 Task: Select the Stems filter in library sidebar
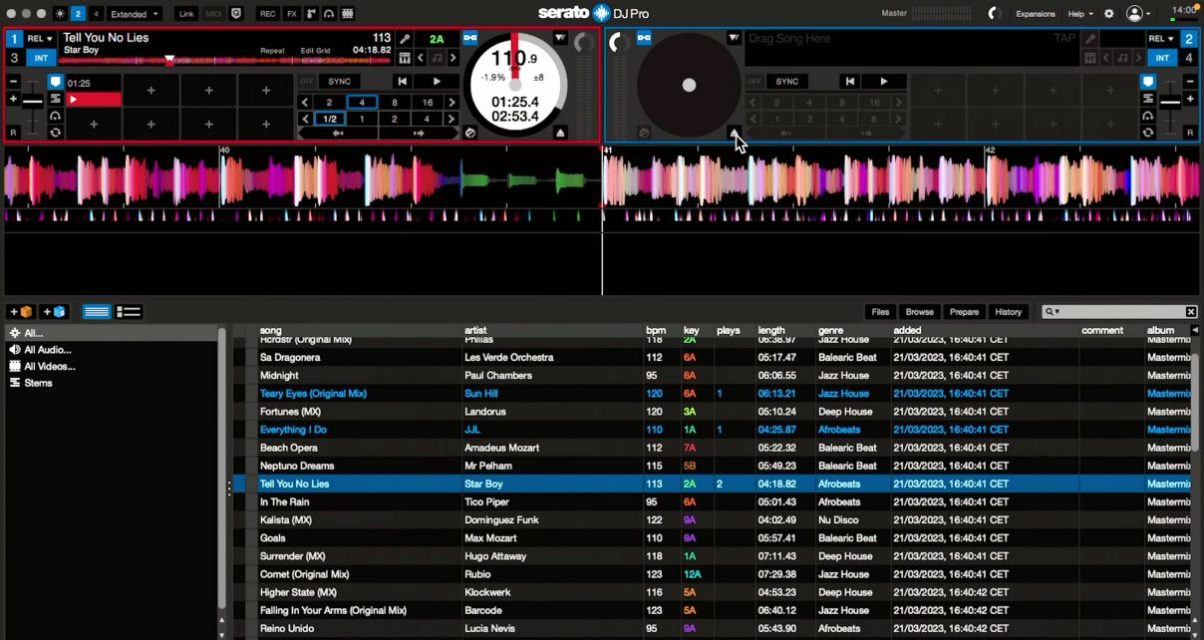click(37, 382)
